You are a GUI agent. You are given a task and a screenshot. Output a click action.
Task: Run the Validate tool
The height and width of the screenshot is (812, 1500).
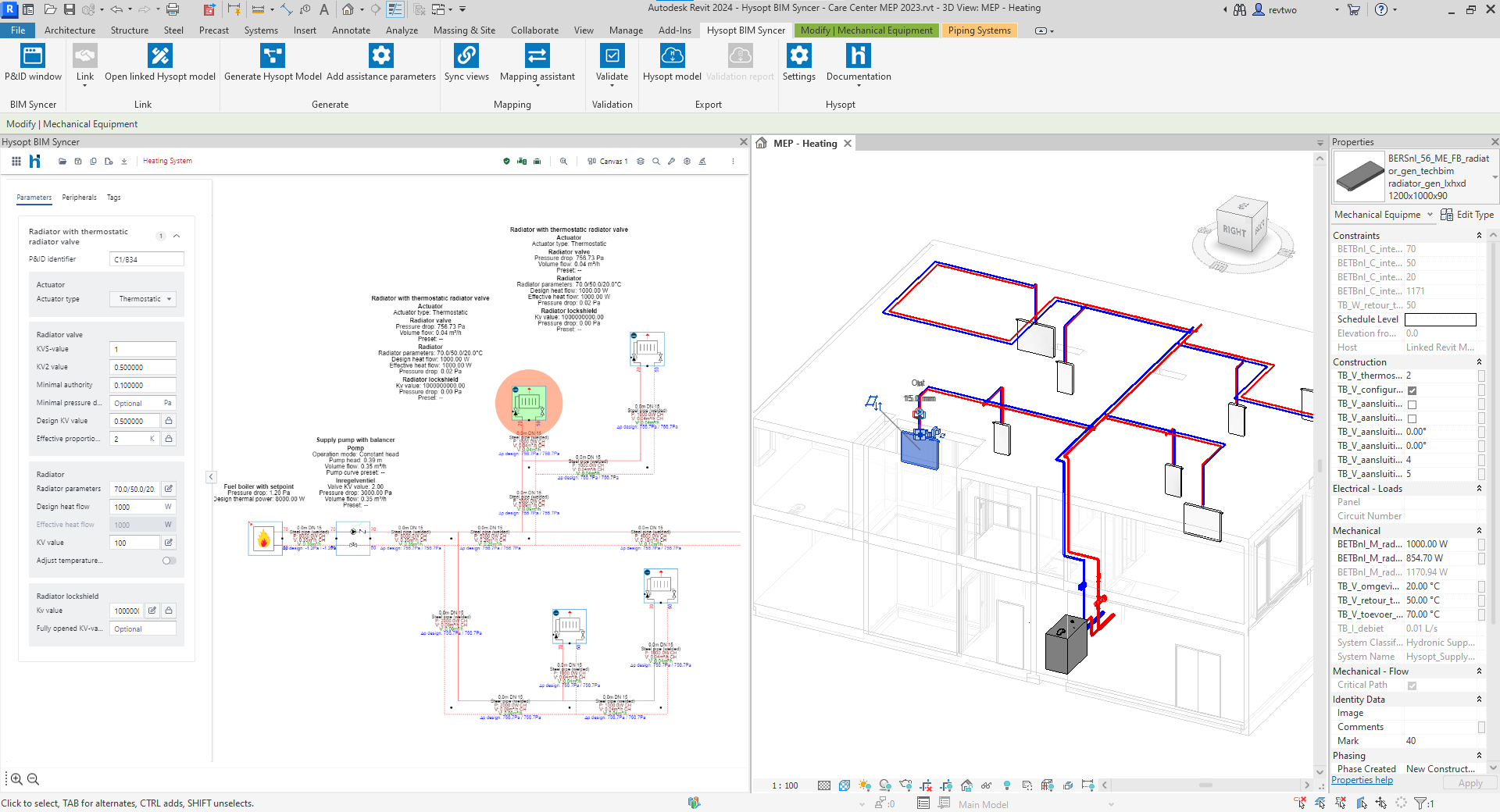tap(612, 56)
